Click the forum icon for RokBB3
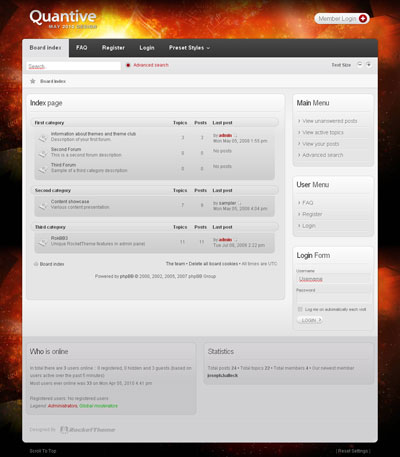The width and height of the screenshot is (400, 457). pos(43,243)
